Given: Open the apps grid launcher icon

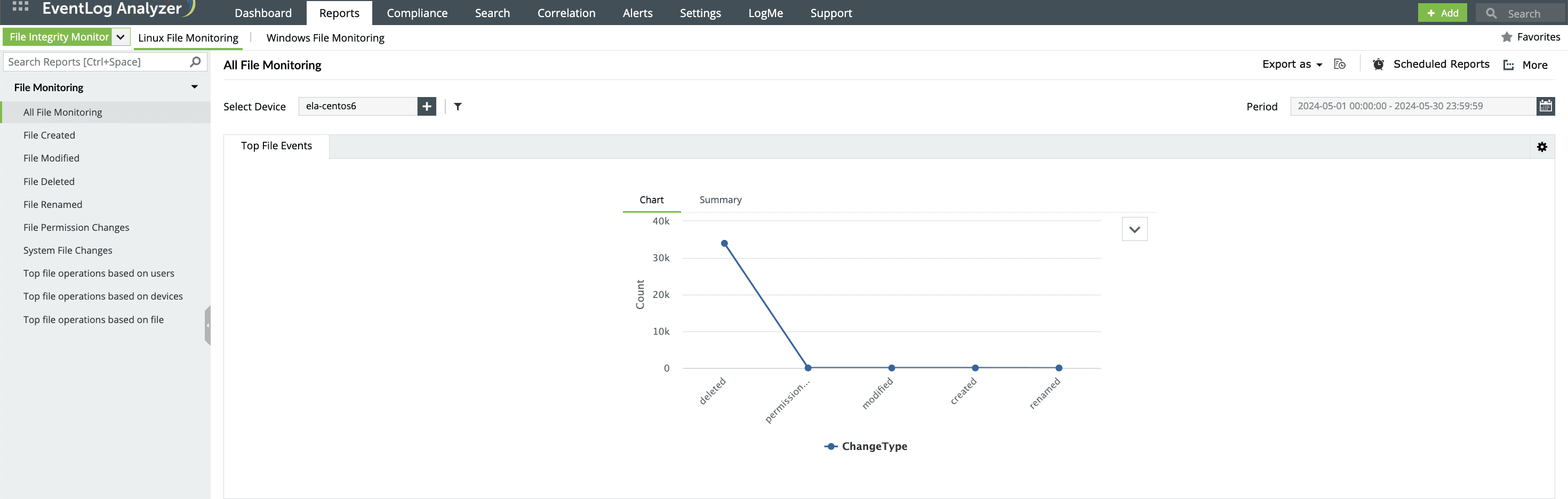Looking at the screenshot, I should click(x=20, y=7).
